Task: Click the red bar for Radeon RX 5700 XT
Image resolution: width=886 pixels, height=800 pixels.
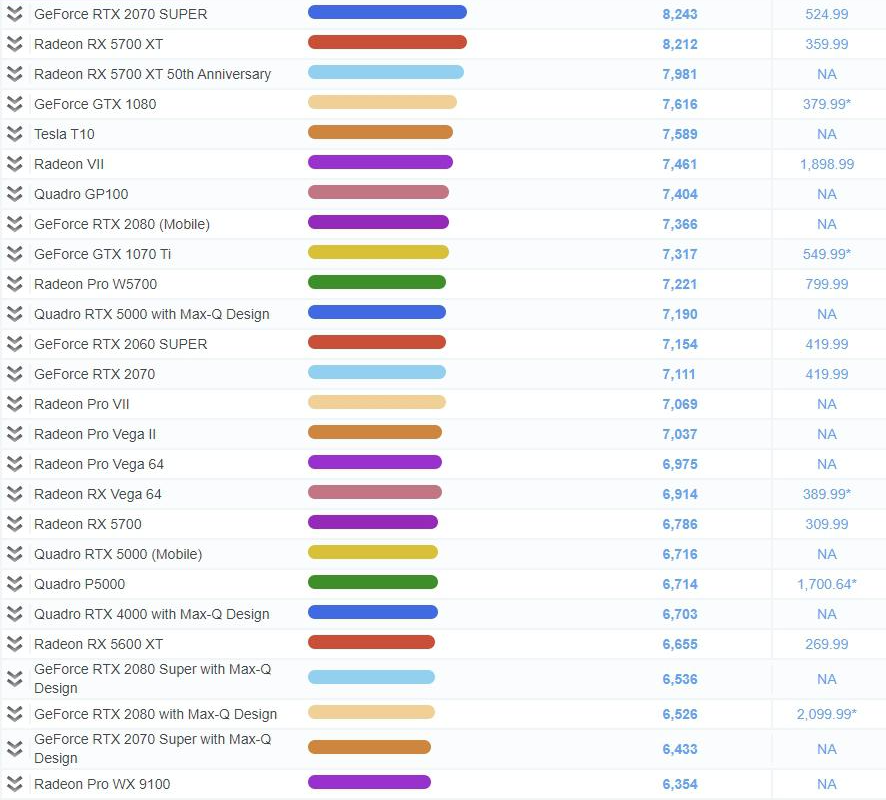Action: [x=387, y=42]
